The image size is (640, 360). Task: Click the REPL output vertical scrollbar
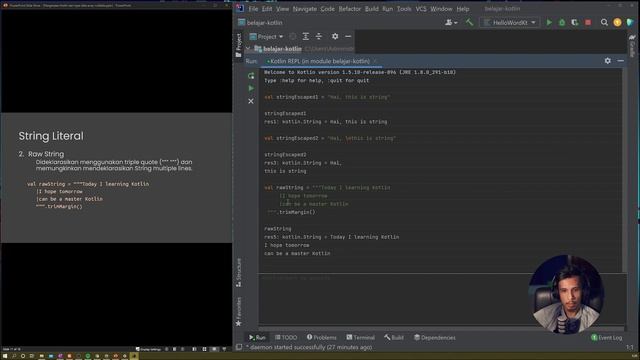tap(625, 170)
